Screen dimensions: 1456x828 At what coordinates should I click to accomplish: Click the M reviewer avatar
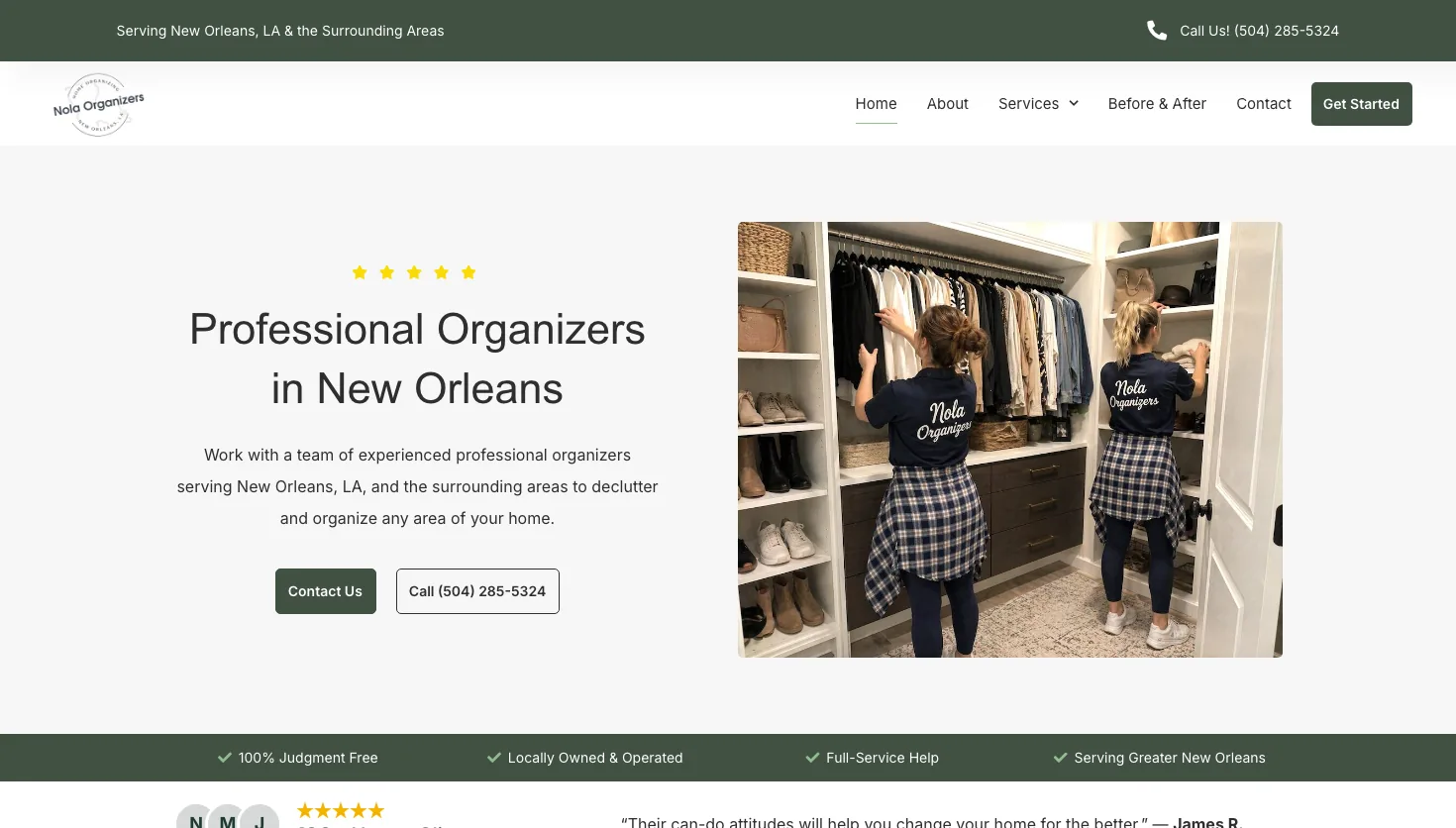click(x=228, y=816)
